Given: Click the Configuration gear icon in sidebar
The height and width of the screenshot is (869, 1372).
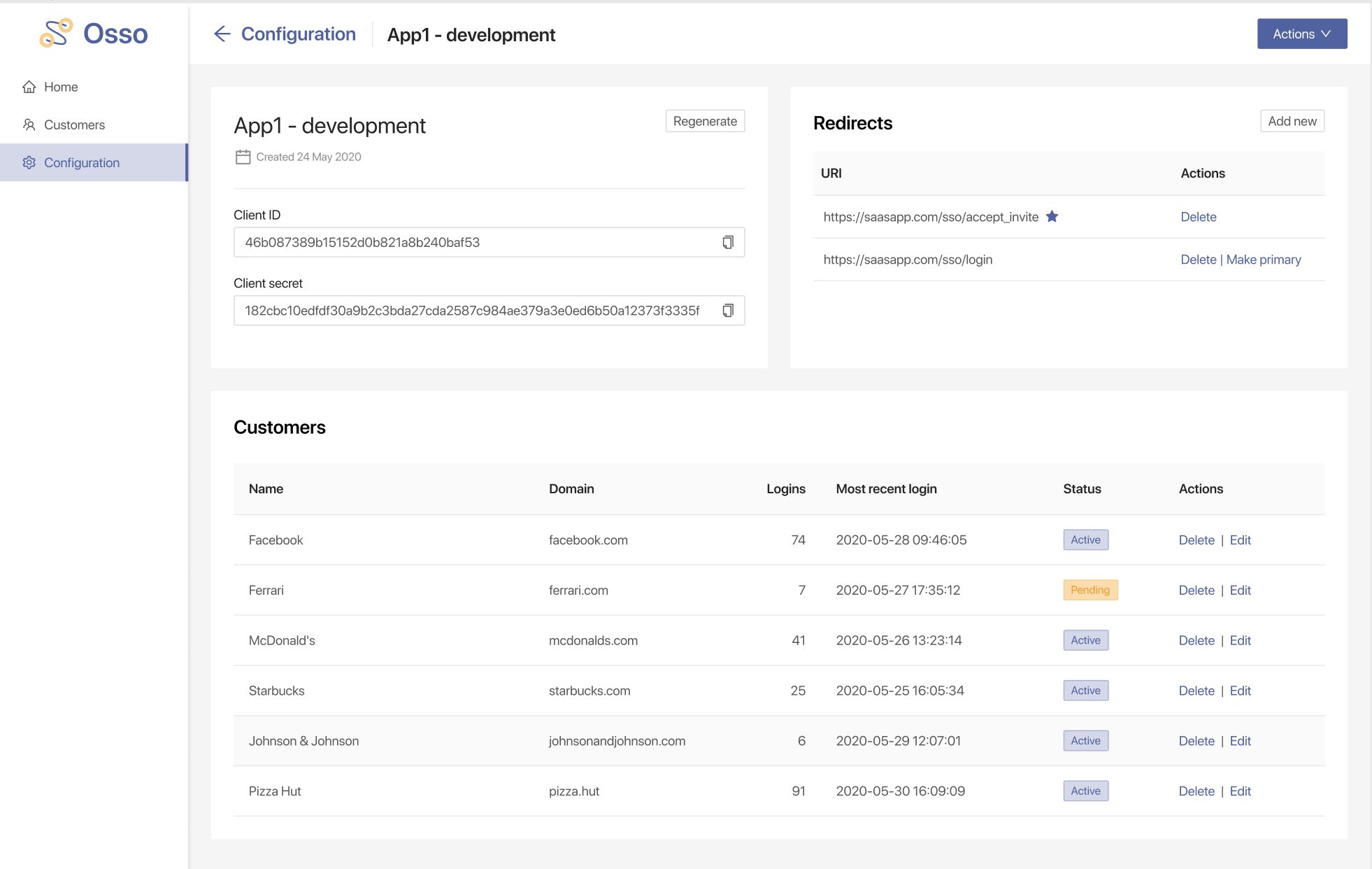Looking at the screenshot, I should pyautogui.click(x=29, y=162).
